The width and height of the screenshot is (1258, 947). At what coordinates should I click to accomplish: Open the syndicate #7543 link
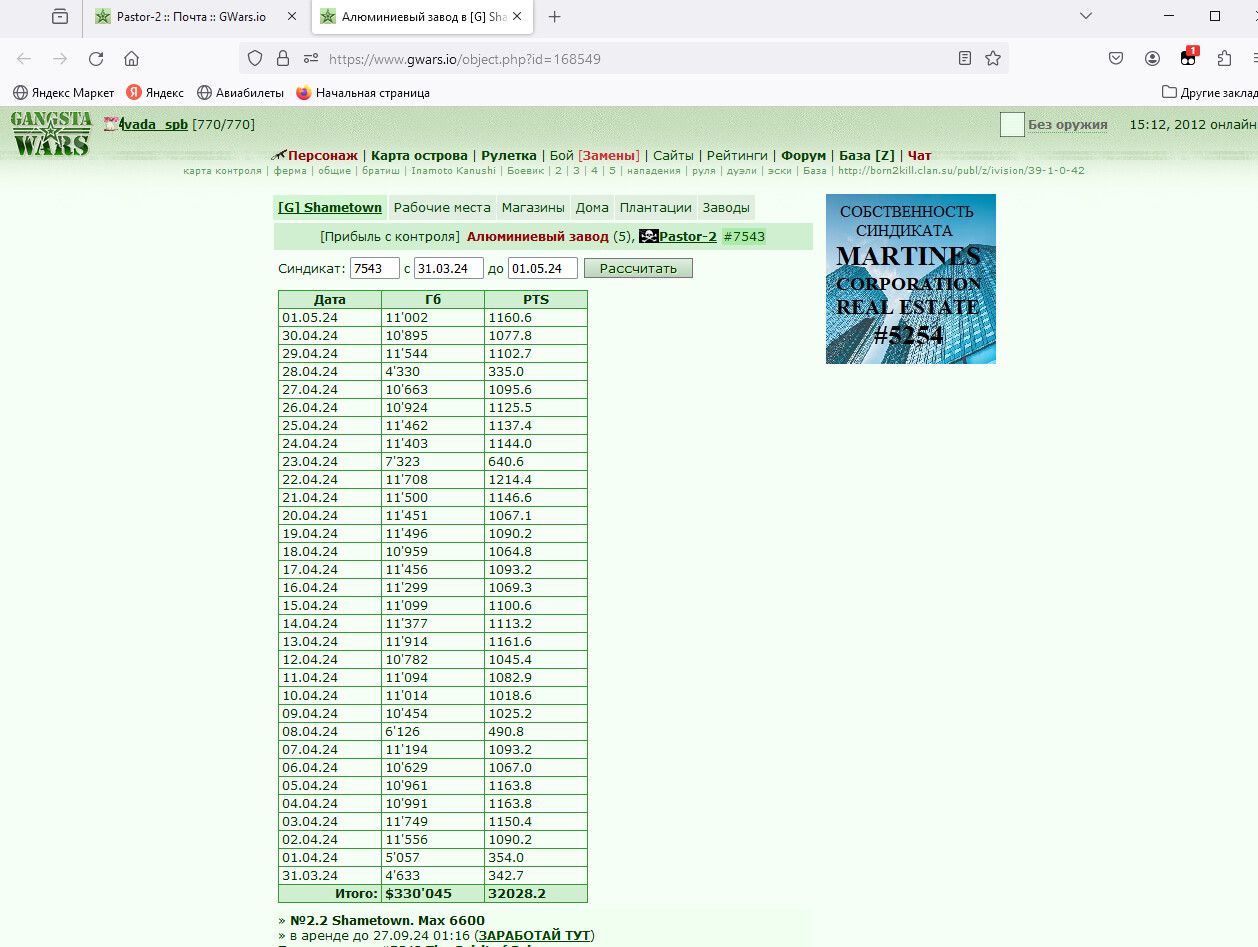coord(744,236)
